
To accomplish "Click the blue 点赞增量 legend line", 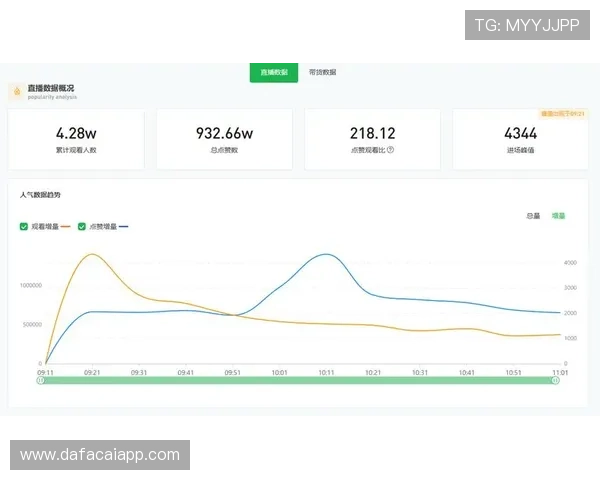I will tap(123, 227).
